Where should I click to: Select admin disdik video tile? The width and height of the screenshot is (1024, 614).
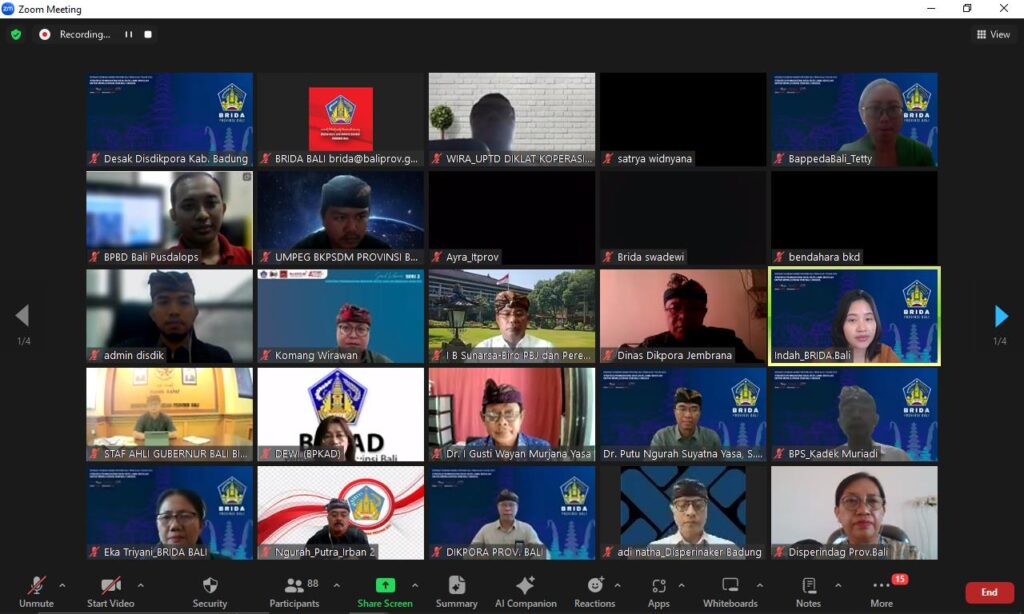[170, 316]
